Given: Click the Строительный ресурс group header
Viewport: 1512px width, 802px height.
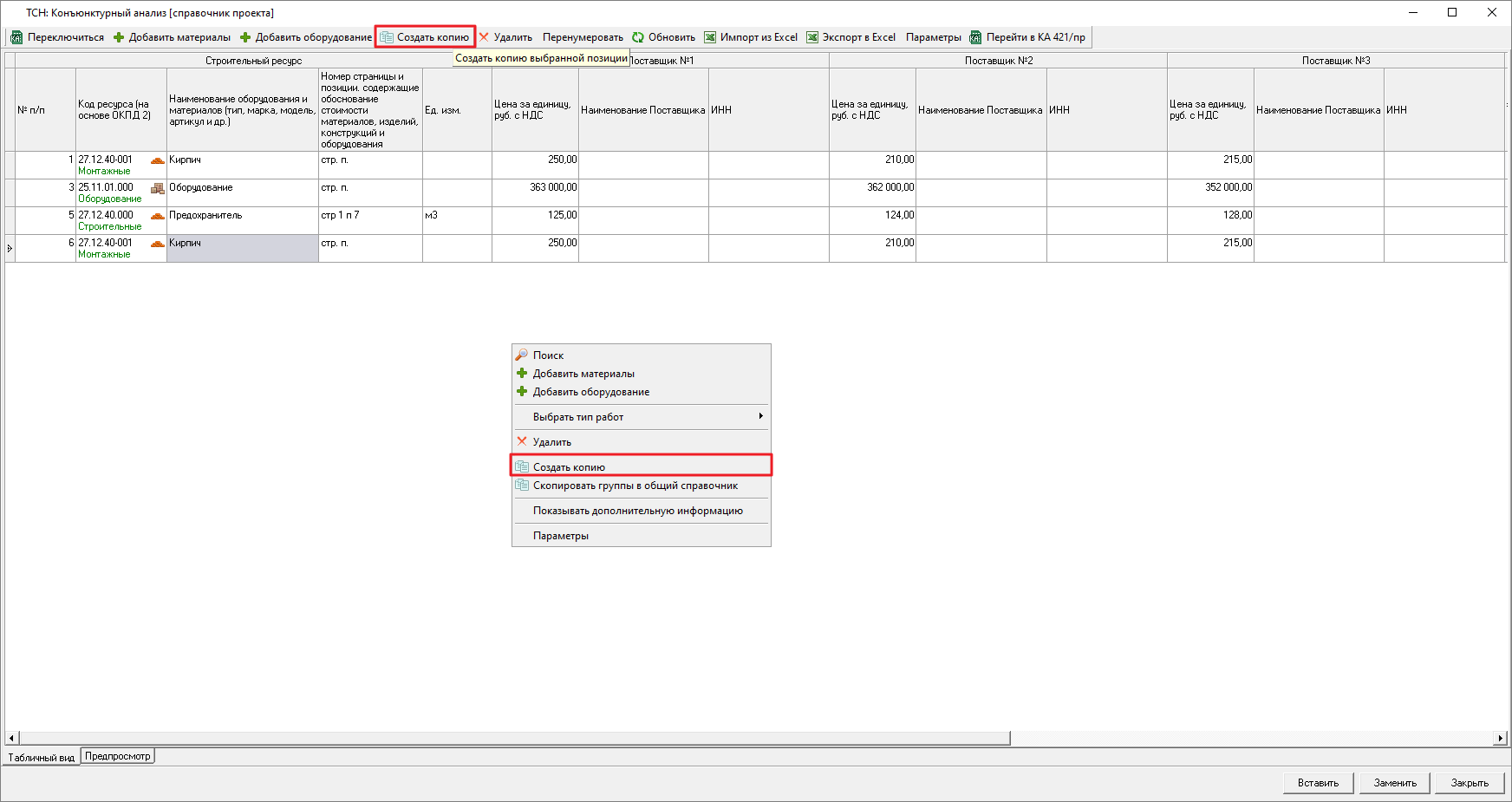Looking at the screenshot, I should click(x=253, y=61).
